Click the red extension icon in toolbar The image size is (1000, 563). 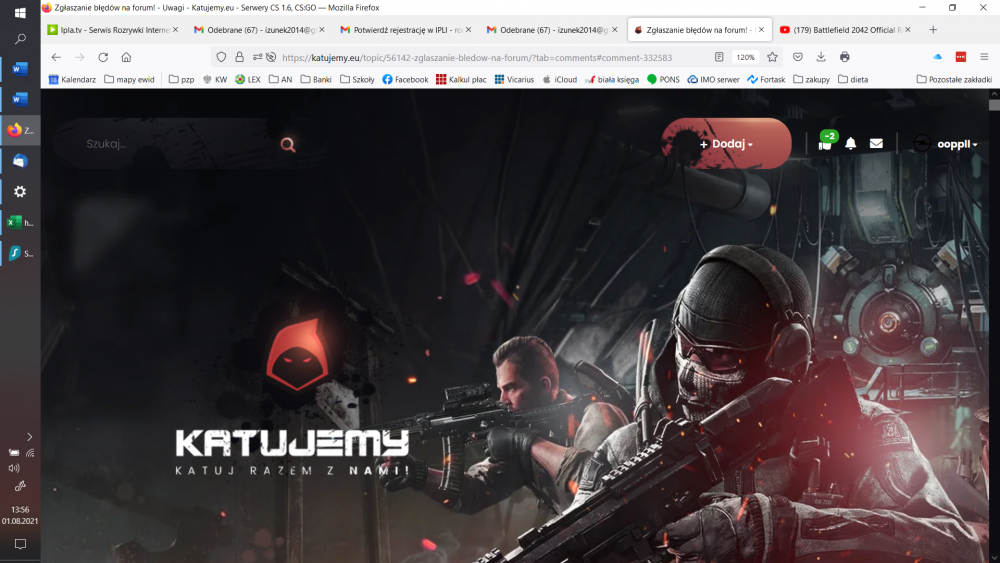point(960,57)
